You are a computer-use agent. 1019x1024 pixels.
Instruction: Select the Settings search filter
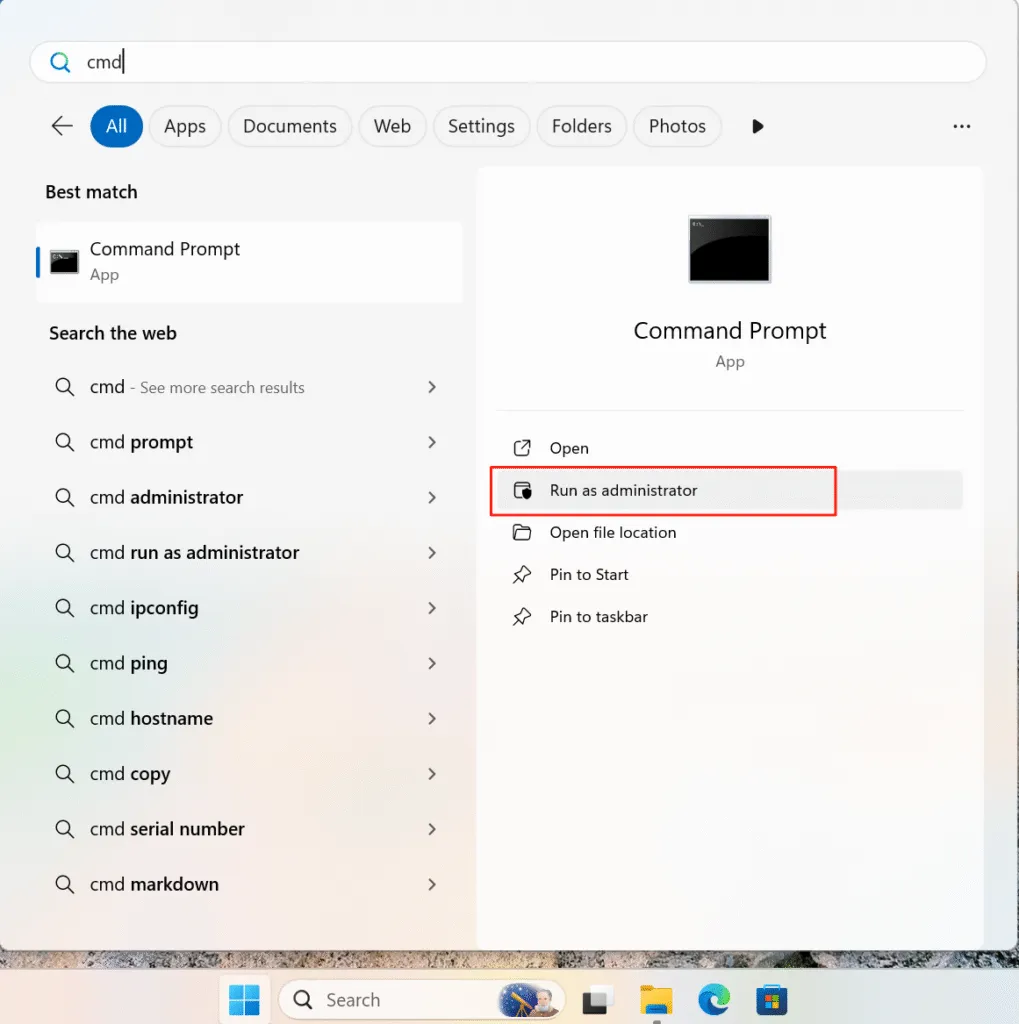click(x=481, y=126)
